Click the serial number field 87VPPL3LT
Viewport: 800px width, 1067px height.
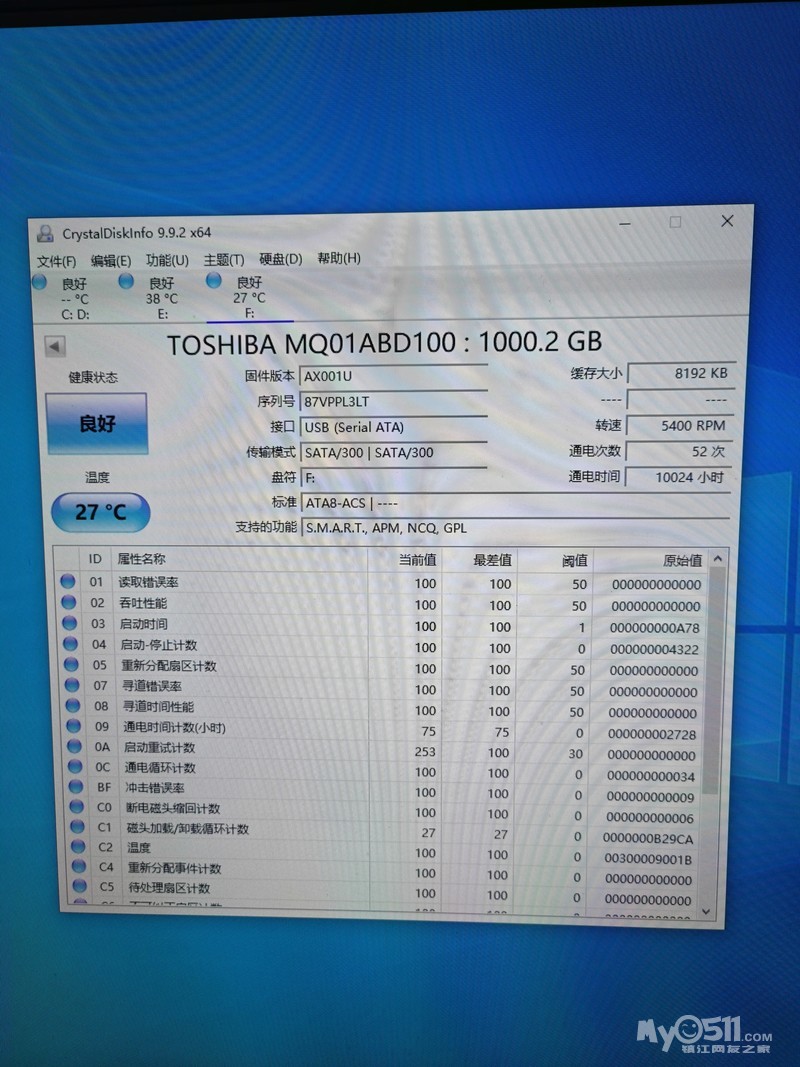pos(394,401)
